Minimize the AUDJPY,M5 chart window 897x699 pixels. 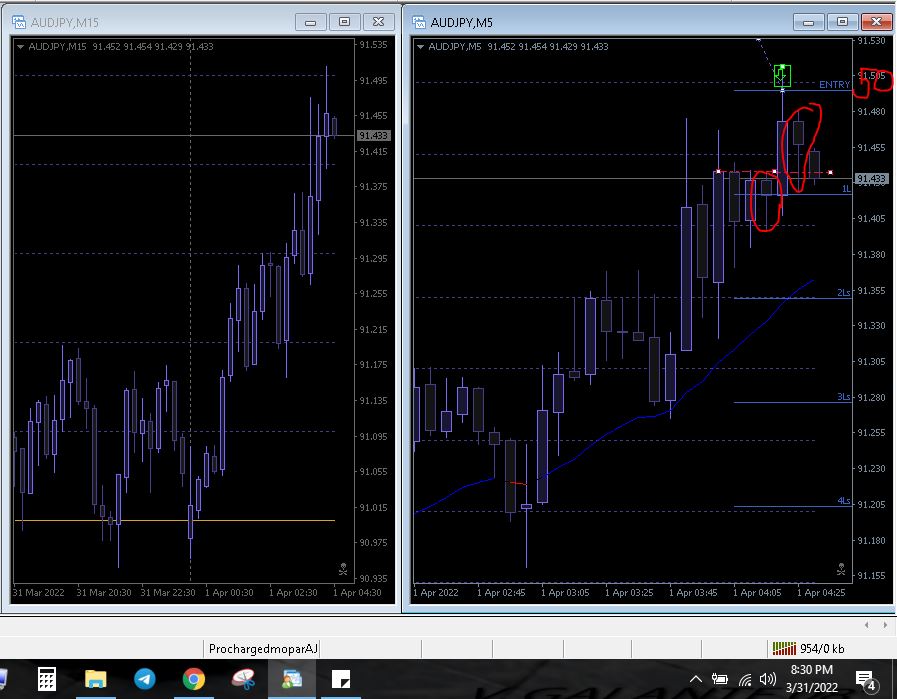[808, 22]
